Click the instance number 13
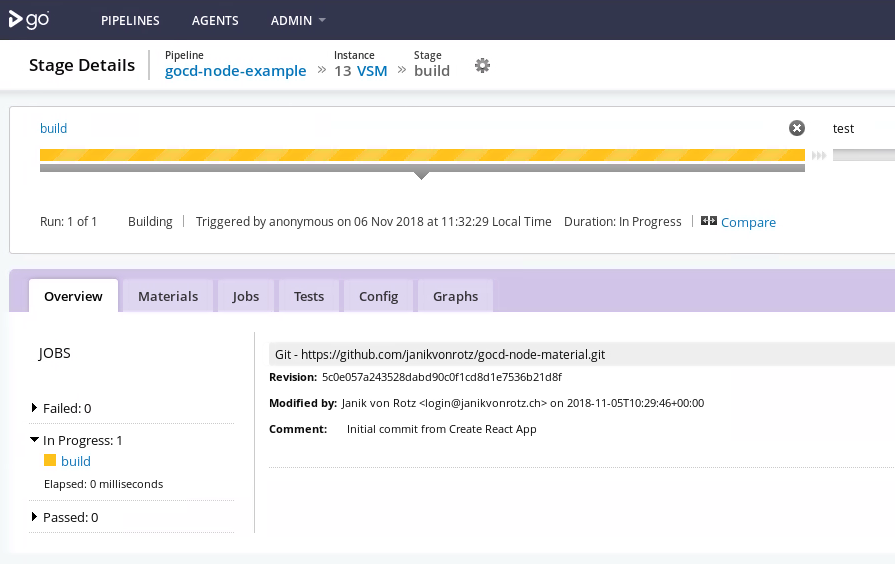 pos(343,71)
